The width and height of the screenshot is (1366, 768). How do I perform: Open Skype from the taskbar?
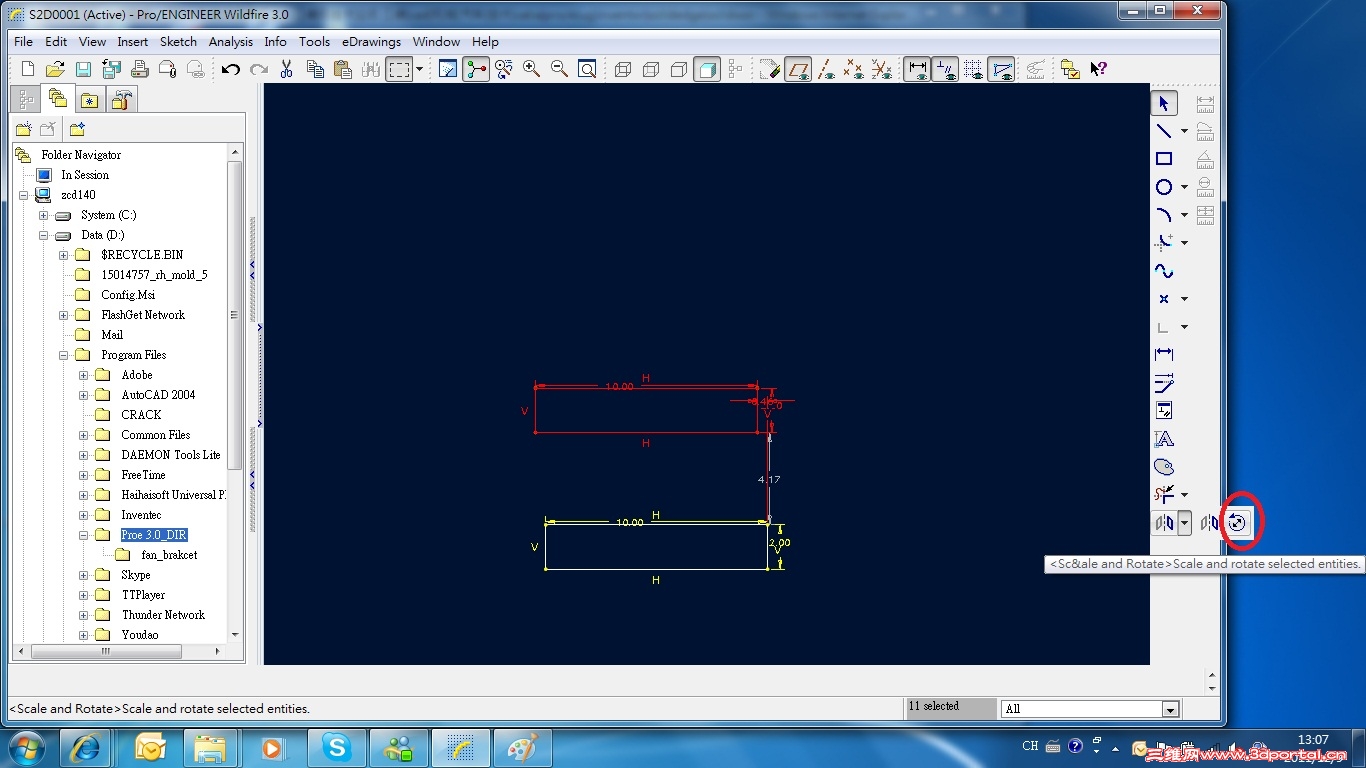pyautogui.click(x=336, y=748)
